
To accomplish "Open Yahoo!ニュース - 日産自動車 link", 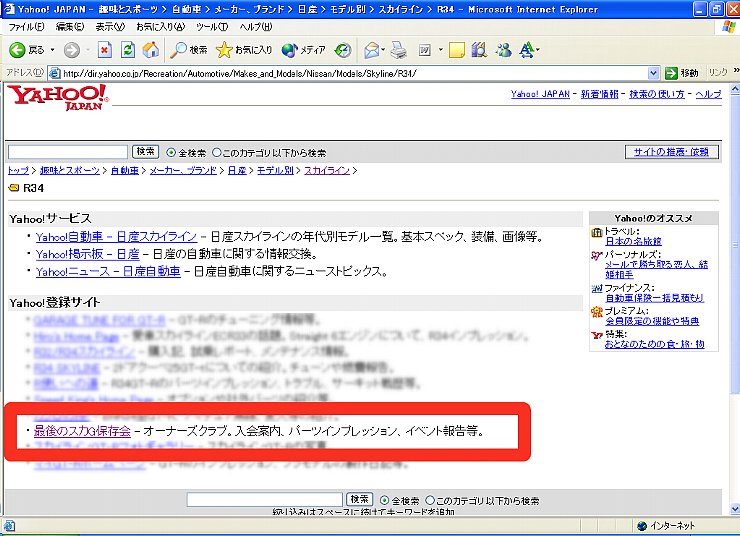I will tap(108, 271).
